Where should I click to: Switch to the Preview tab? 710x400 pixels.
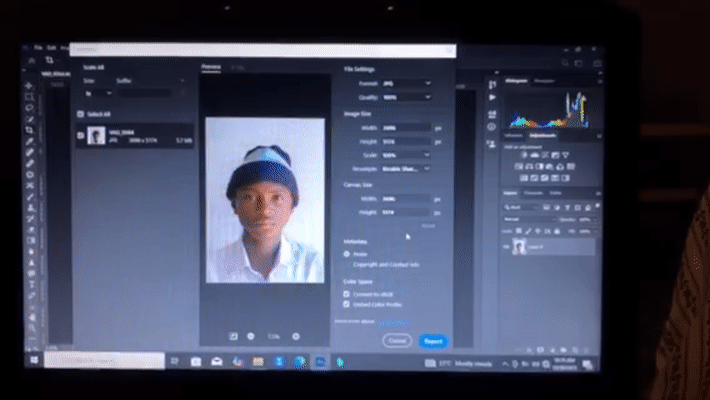(211, 67)
